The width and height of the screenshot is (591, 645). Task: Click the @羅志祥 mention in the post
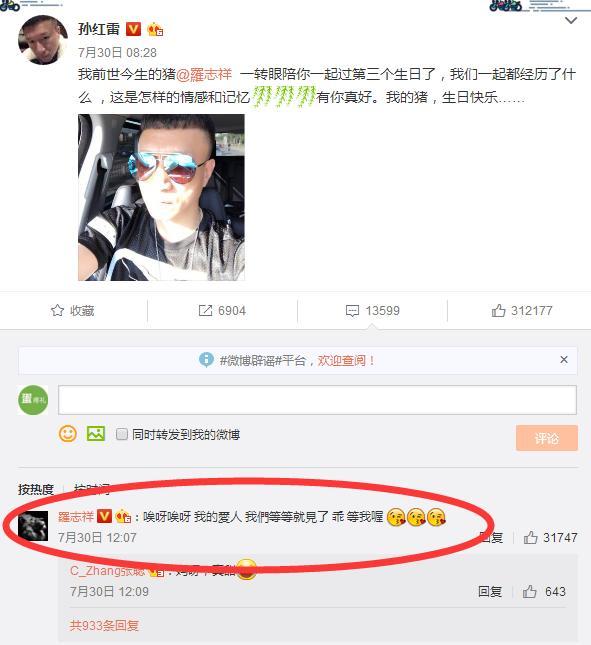(x=204, y=74)
